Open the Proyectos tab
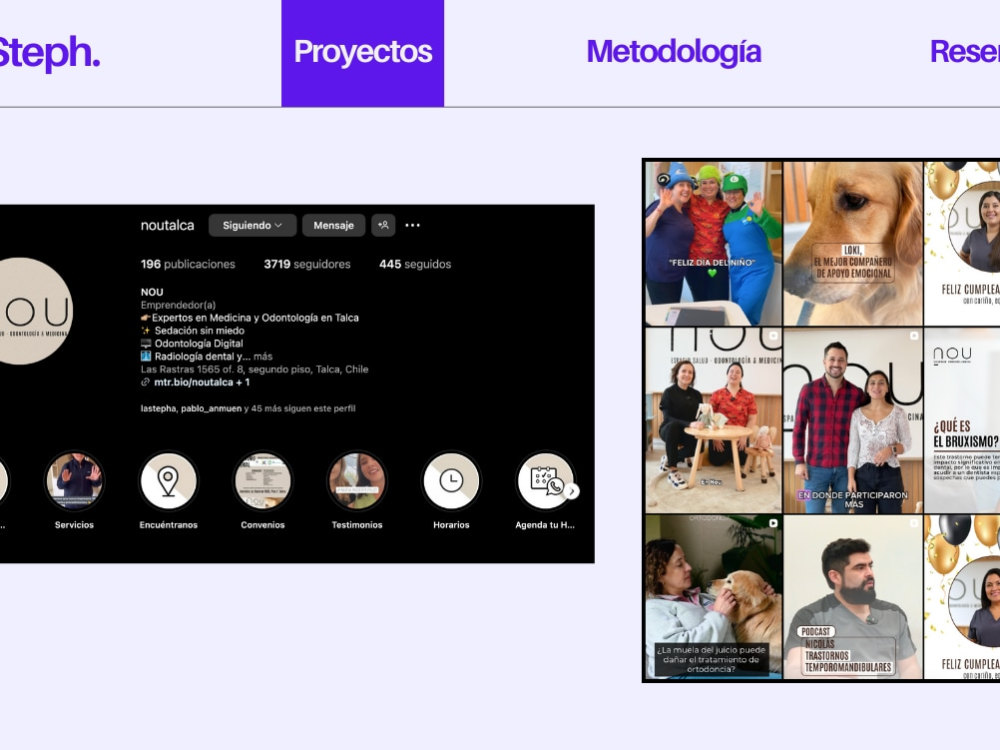This screenshot has height=750, width=1000. click(362, 53)
